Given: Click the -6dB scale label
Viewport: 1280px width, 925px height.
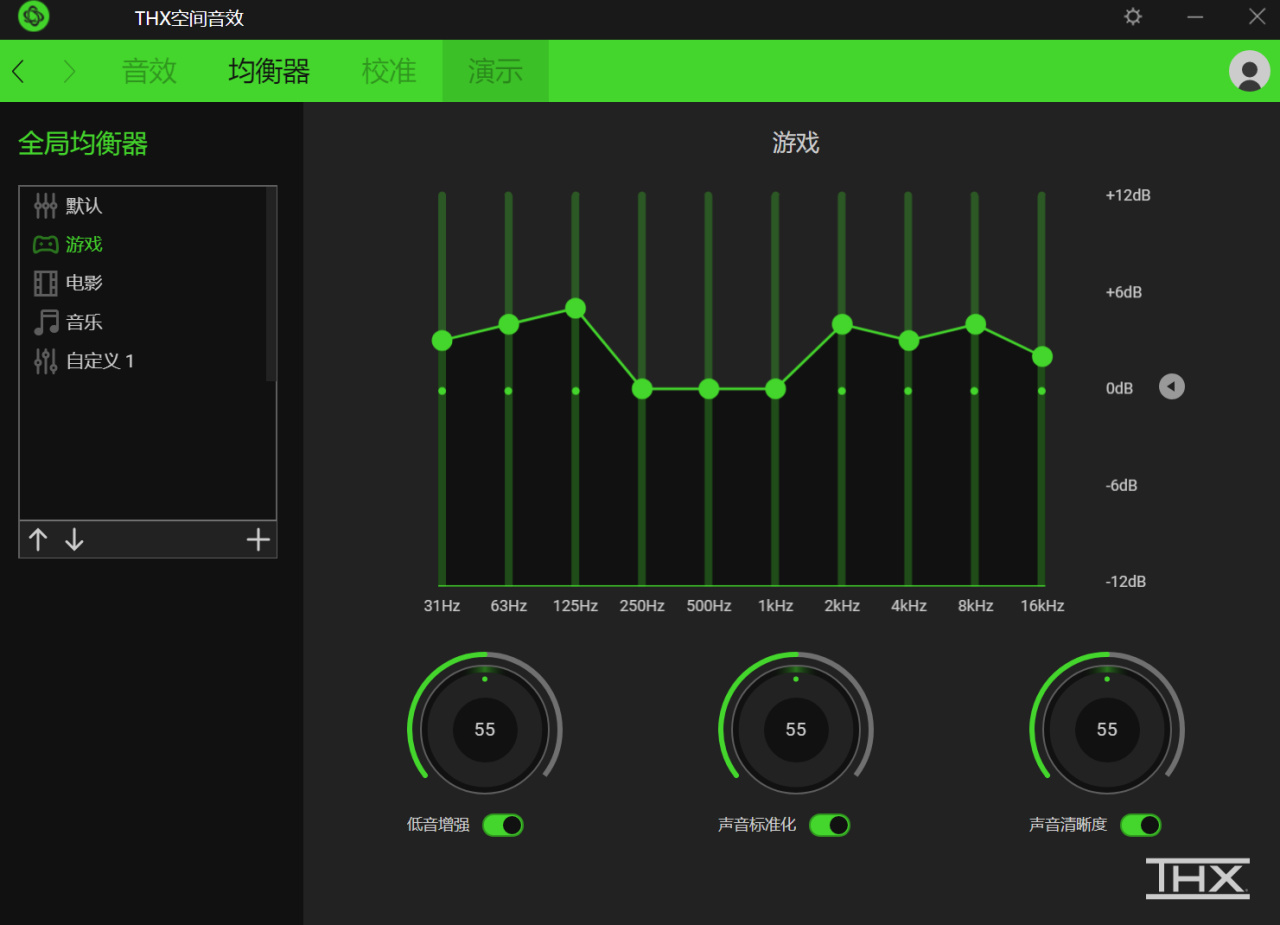Looking at the screenshot, I should 1122,485.
